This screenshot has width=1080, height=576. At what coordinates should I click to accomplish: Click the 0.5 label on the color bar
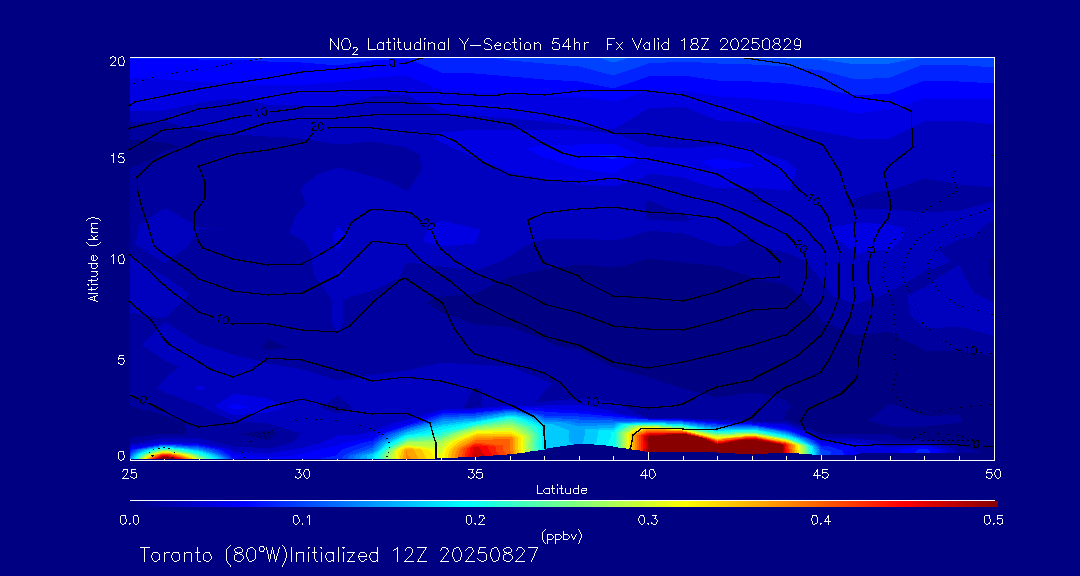(994, 520)
